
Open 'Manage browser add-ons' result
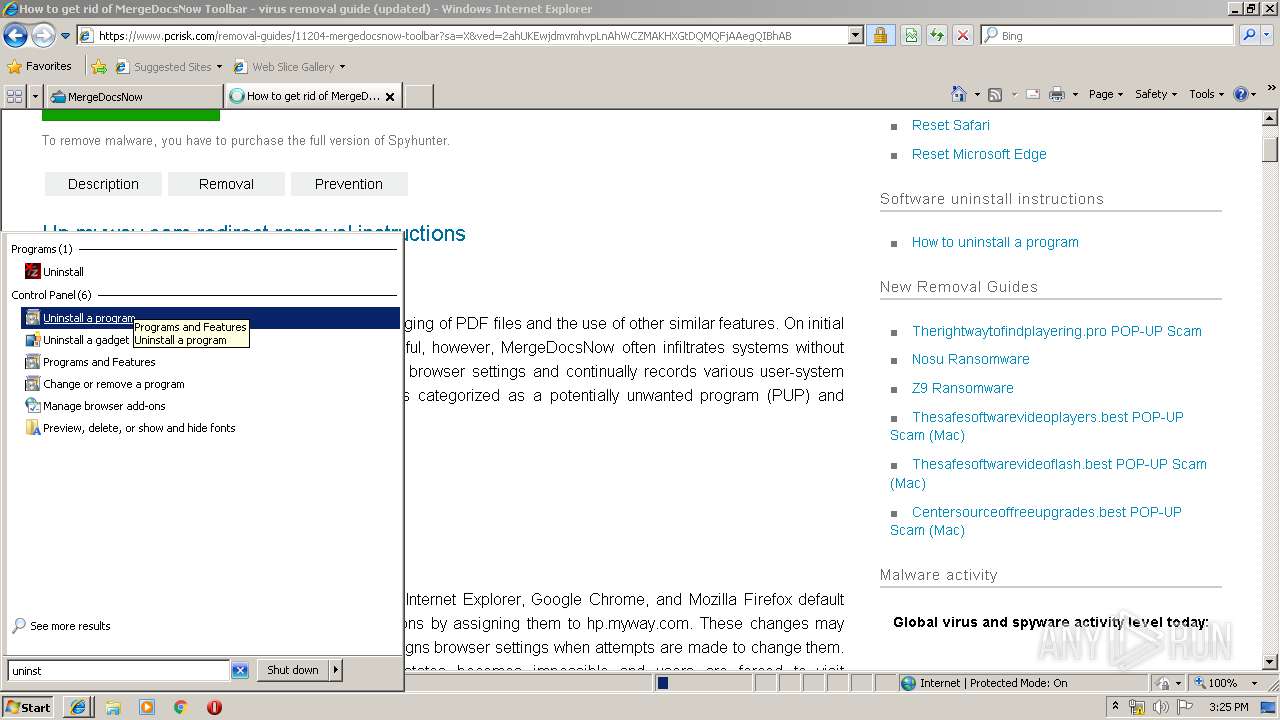pyautogui.click(x=210, y=406)
